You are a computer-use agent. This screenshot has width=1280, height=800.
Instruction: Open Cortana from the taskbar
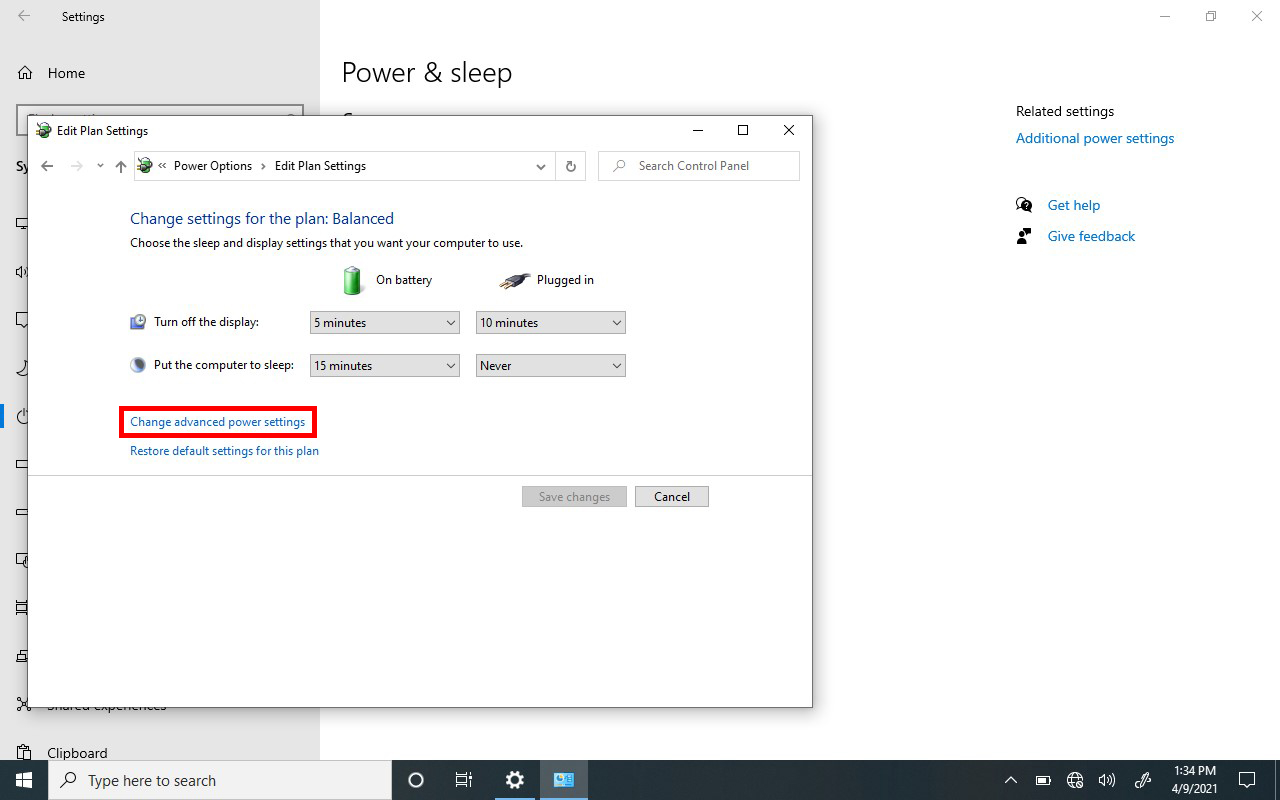click(416, 780)
